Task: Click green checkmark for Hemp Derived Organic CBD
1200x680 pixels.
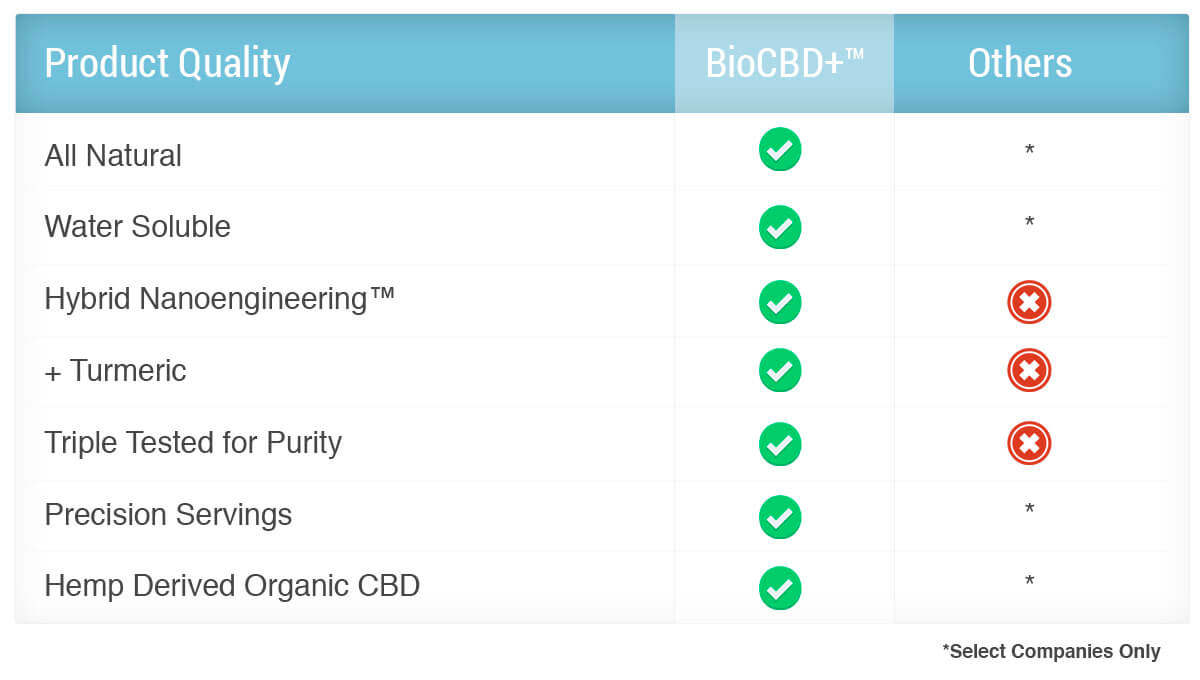Action: pos(780,588)
